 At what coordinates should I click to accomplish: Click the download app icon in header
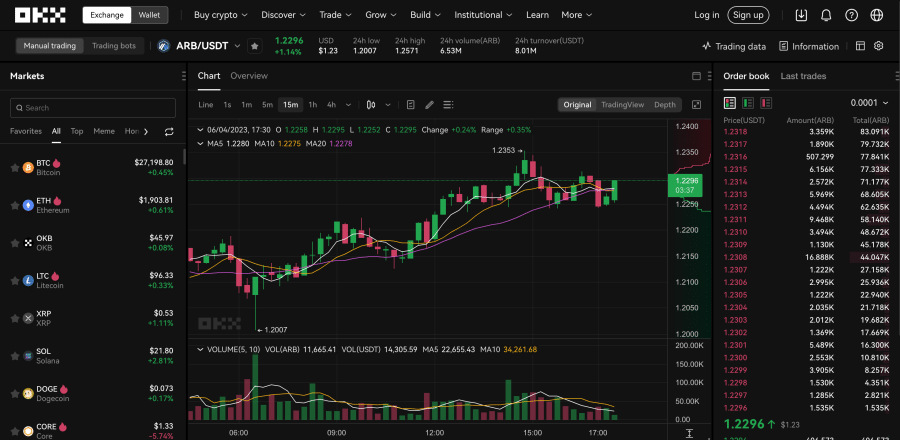[801, 15]
